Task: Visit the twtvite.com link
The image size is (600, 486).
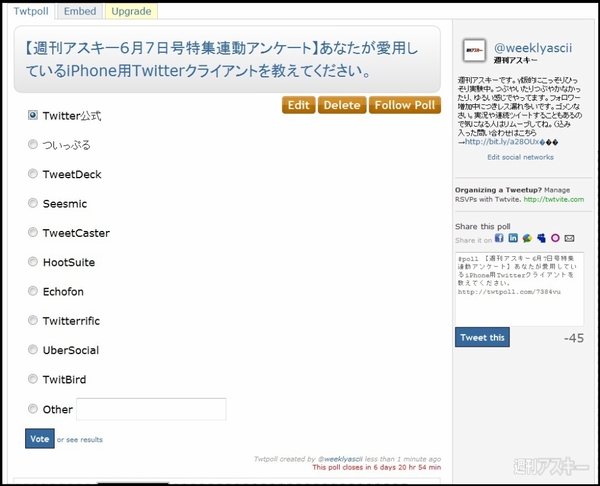Action: tap(554, 199)
